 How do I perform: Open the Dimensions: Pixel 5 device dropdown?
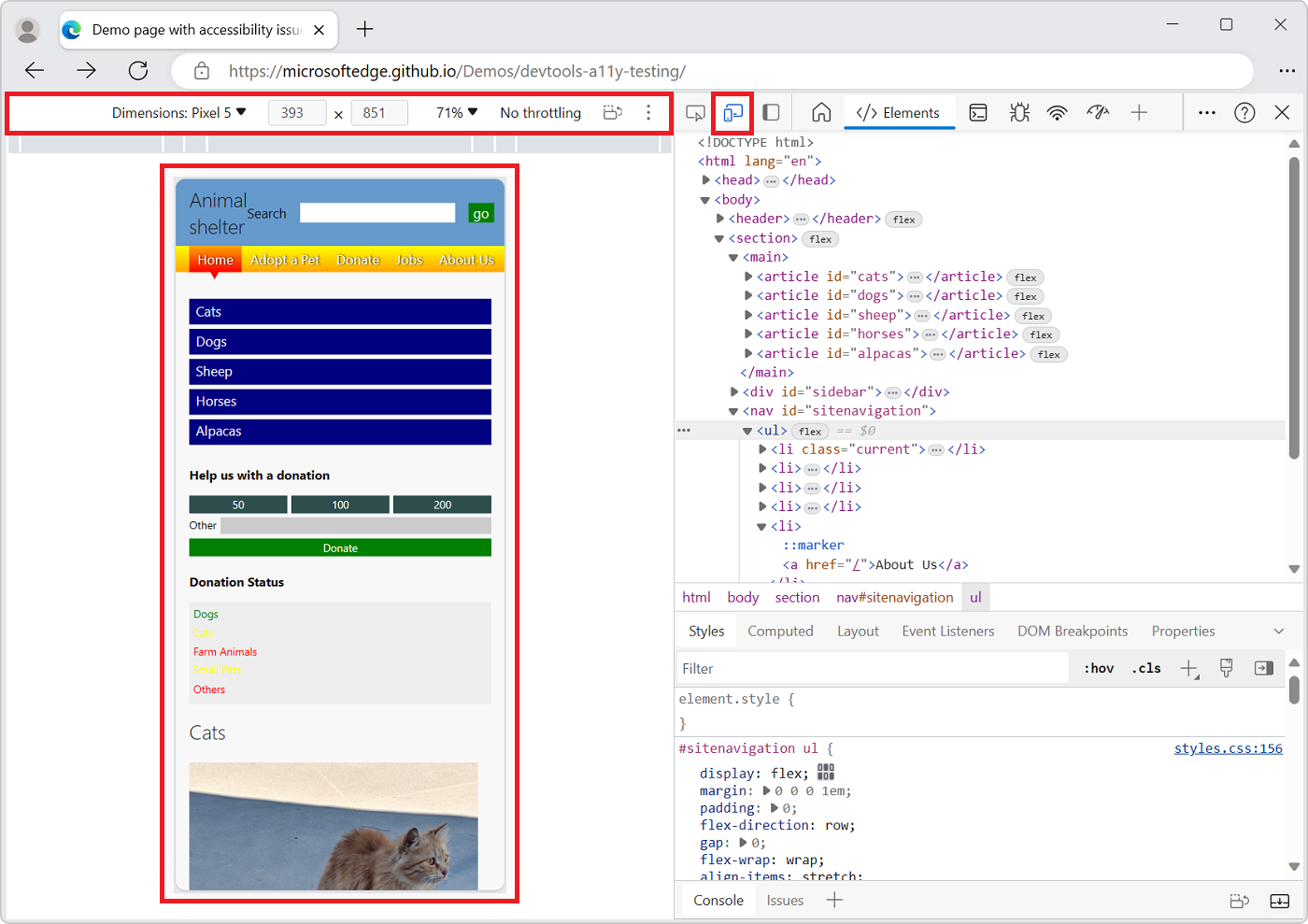(x=179, y=112)
